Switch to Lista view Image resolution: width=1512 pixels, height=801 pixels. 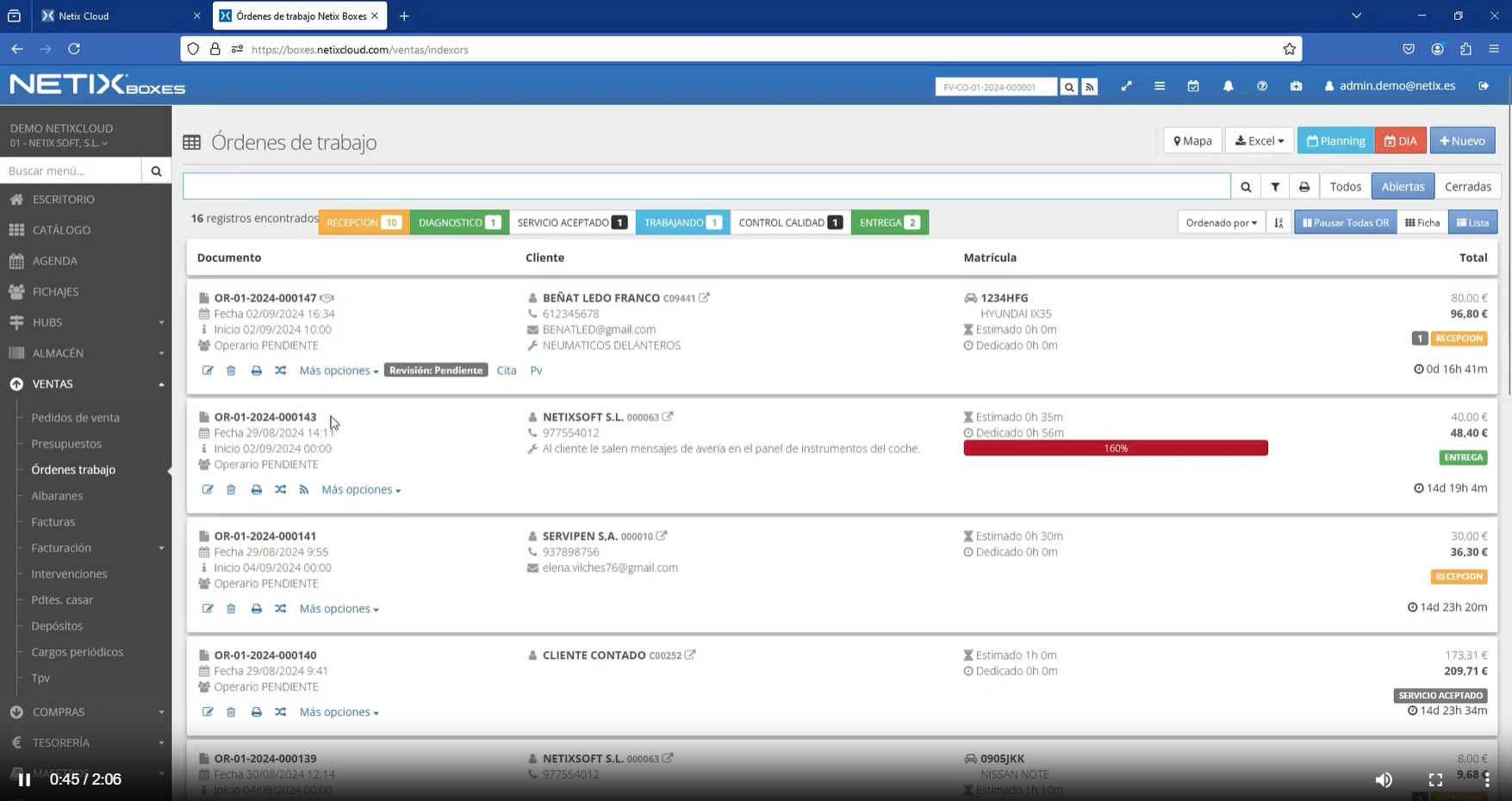pyautogui.click(x=1472, y=222)
